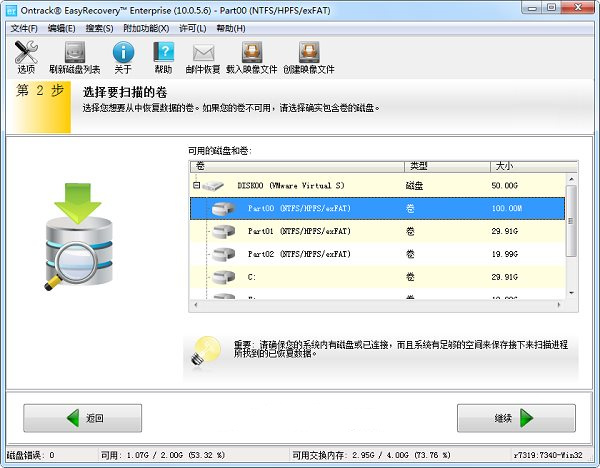The image size is (600, 468).
Task: Click the EasyRecovery app icon in title bar
Action: click(x=12, y=11)
